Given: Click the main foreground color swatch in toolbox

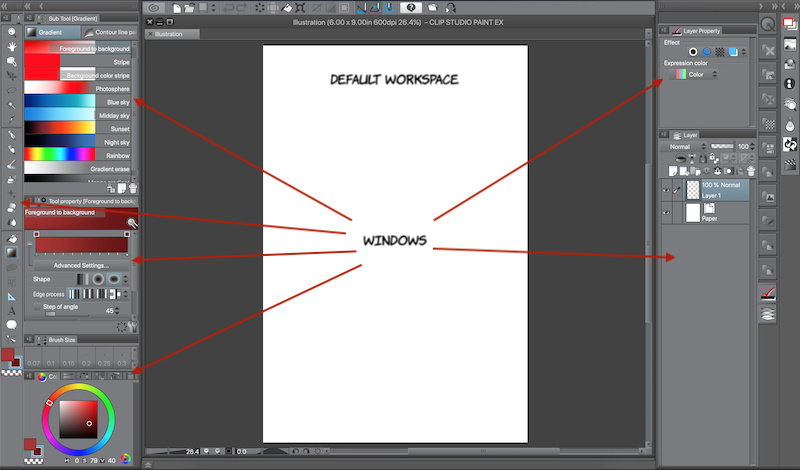Looking at the screenshot, I should 8,355.
